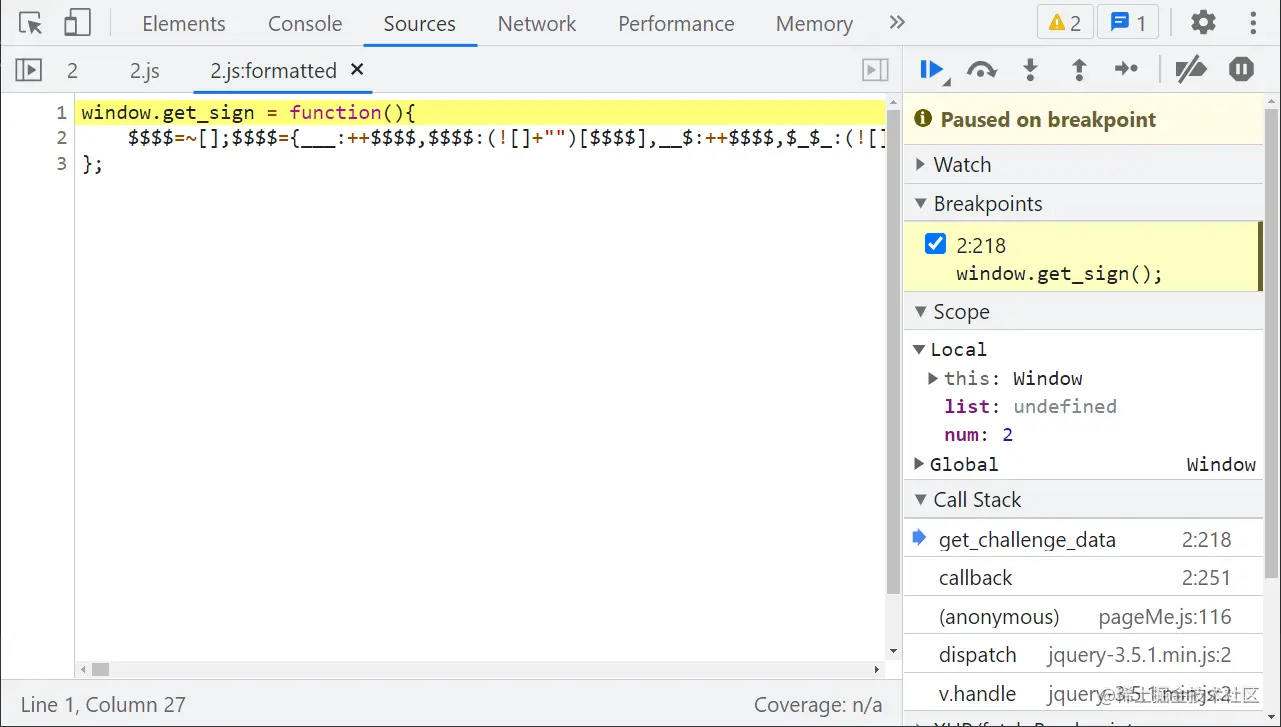1281x727 pixels.
Task: Click the code on line 2
Action: [x=506, y=138]
